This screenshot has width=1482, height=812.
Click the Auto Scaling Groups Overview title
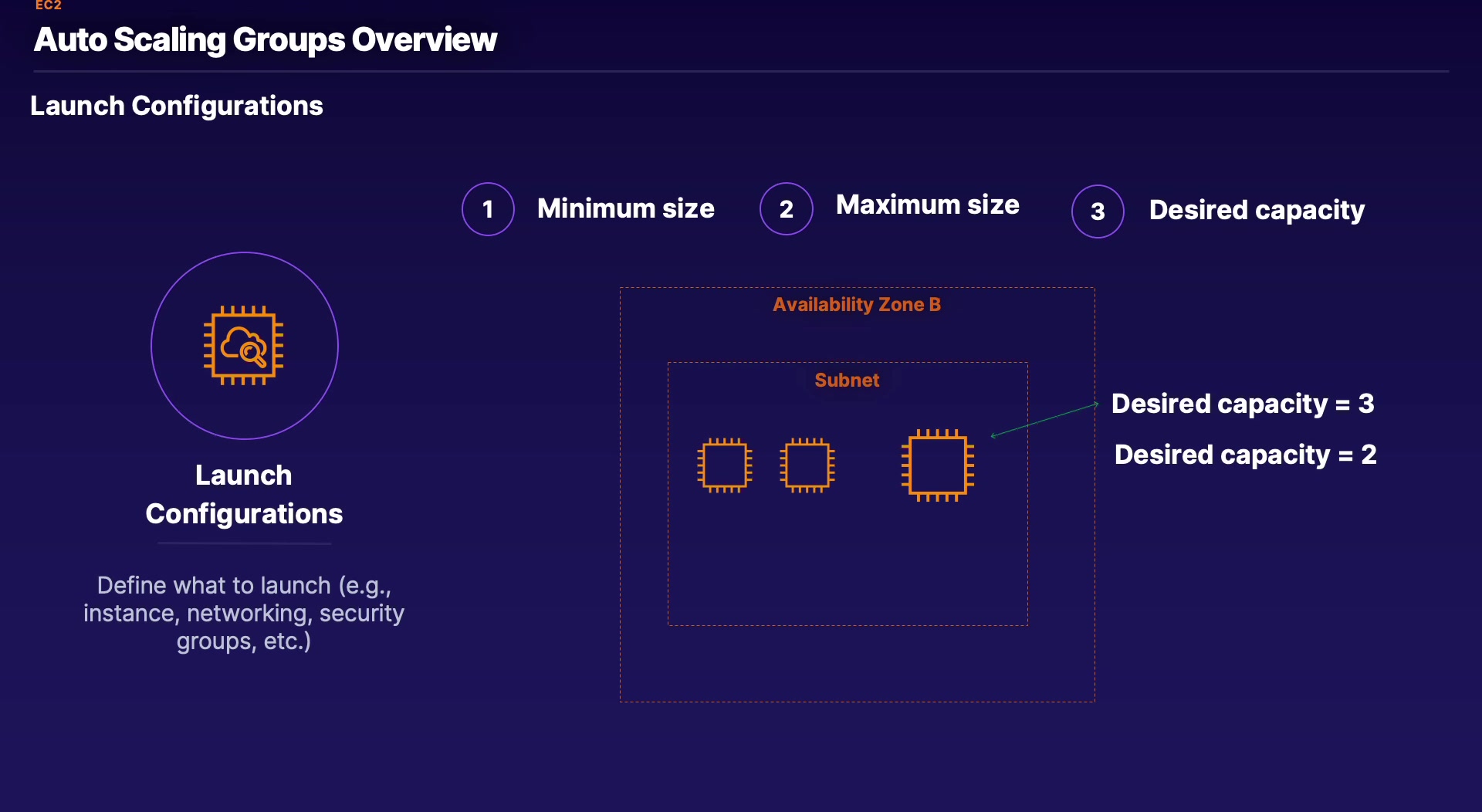coord(266,40)
